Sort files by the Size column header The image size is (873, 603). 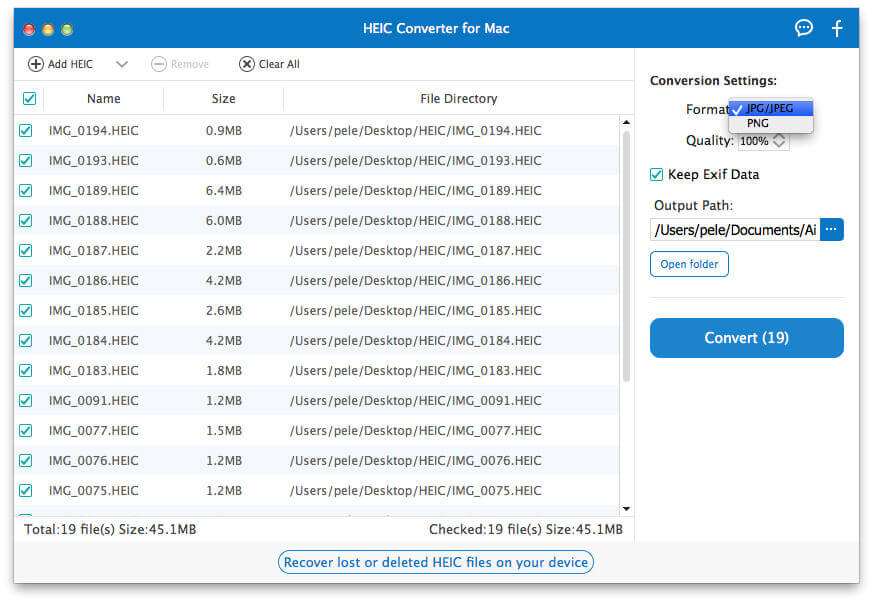pyautogui.click(x=223, y=99)
